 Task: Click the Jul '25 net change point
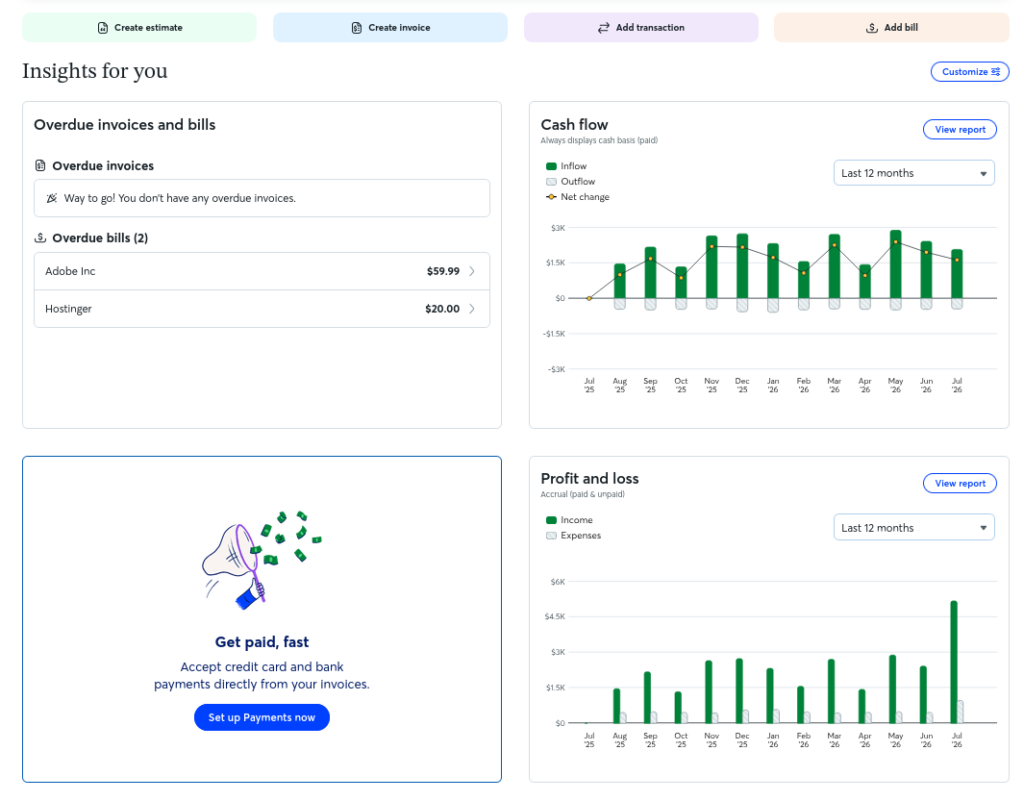tap(589, 298)
